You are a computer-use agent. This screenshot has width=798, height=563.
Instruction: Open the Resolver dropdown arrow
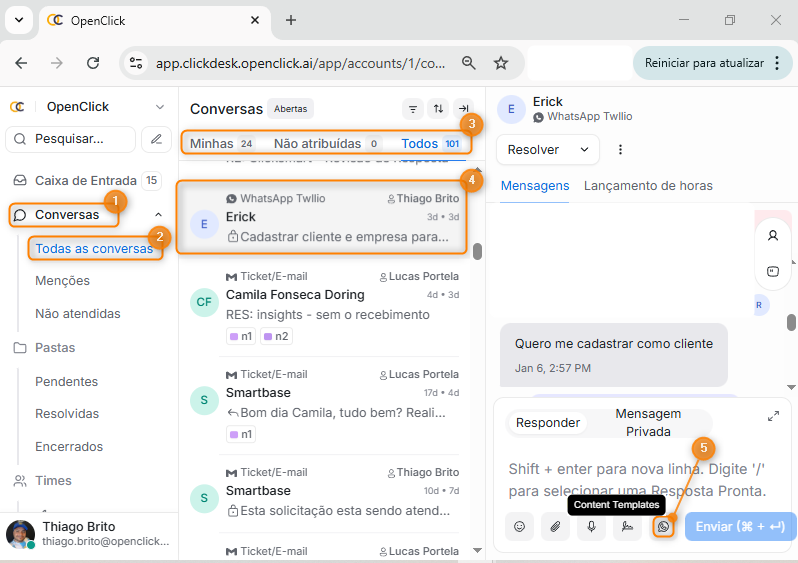(584, 150)
